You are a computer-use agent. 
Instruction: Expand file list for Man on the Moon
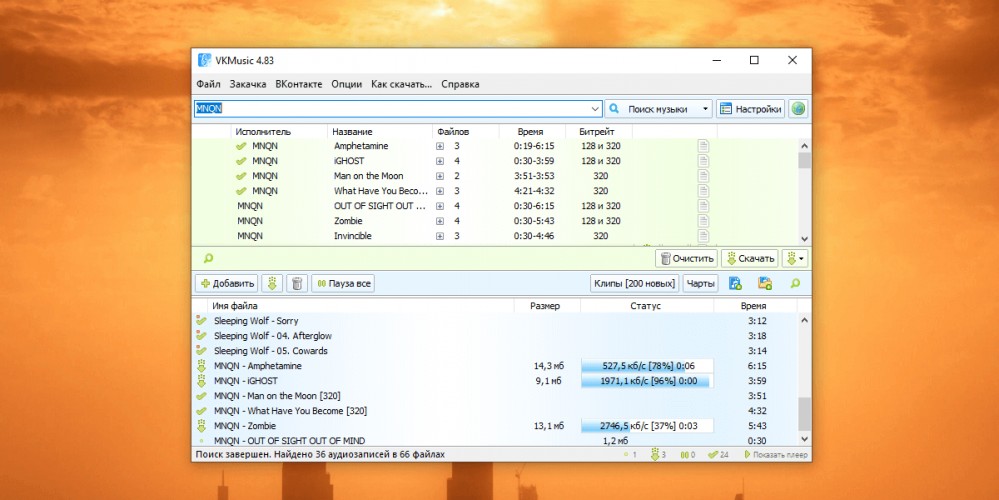click(440, 176)
